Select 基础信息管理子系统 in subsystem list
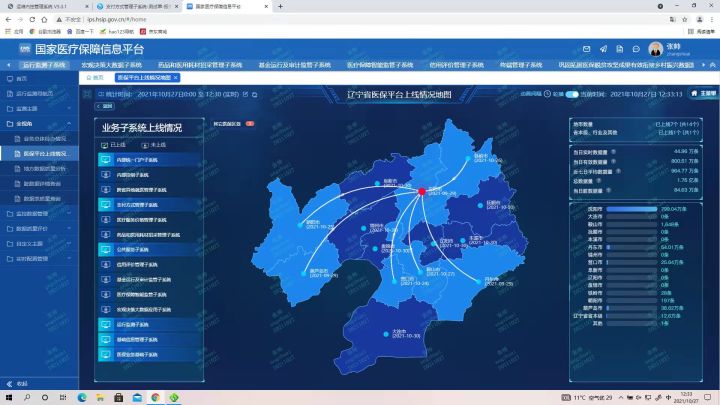Screen dimensions: 720x405 coord(150,340)
